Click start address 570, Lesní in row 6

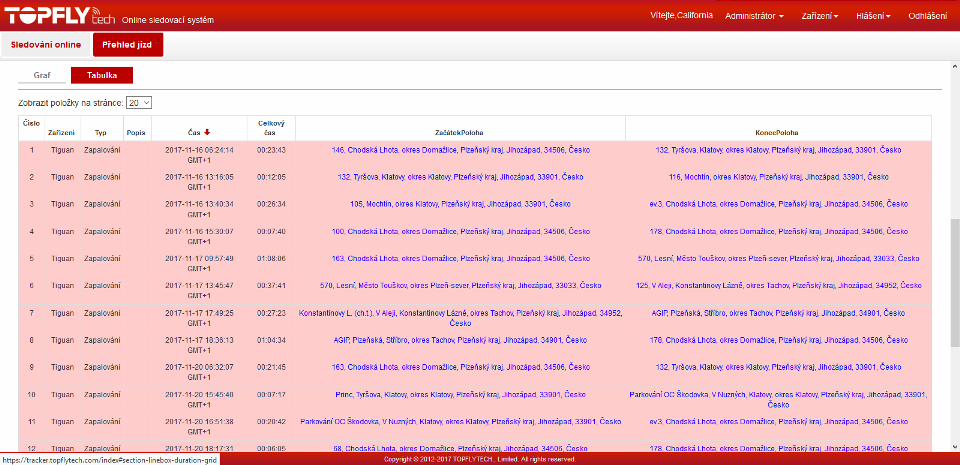(460, 285)
